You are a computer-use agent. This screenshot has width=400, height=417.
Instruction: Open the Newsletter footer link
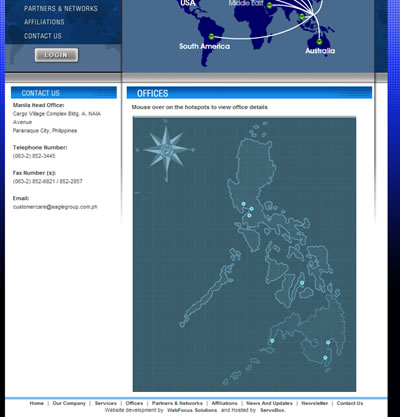pyautogui.click(x=315, y=403)
